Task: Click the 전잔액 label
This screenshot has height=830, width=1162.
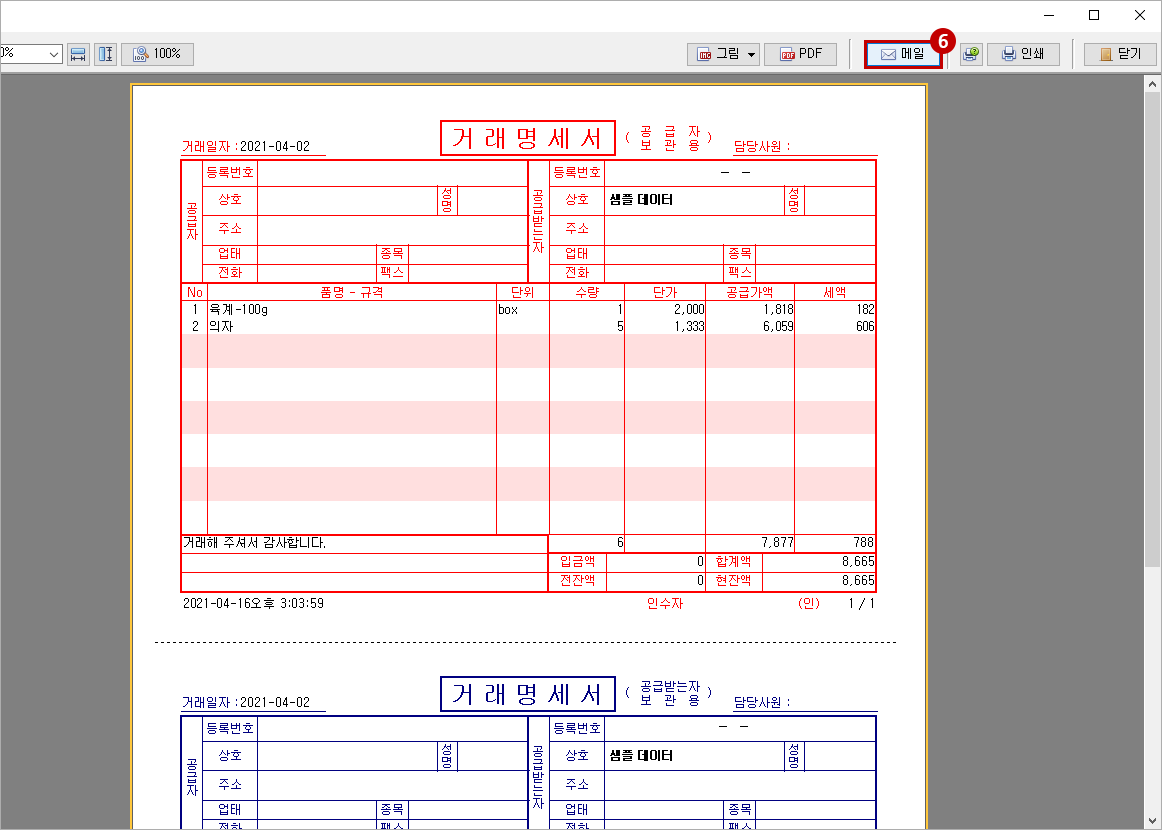Action: click(577, 580)
